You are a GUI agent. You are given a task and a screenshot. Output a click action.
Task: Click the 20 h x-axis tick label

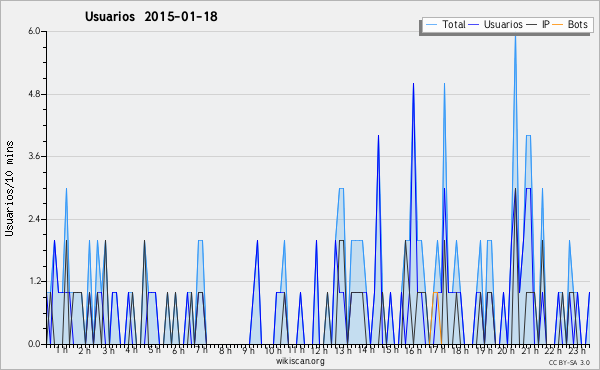point(506,350)
